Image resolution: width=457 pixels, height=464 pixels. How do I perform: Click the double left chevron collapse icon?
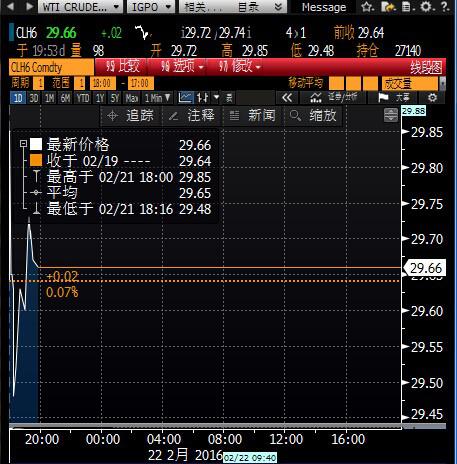[287, 98]
